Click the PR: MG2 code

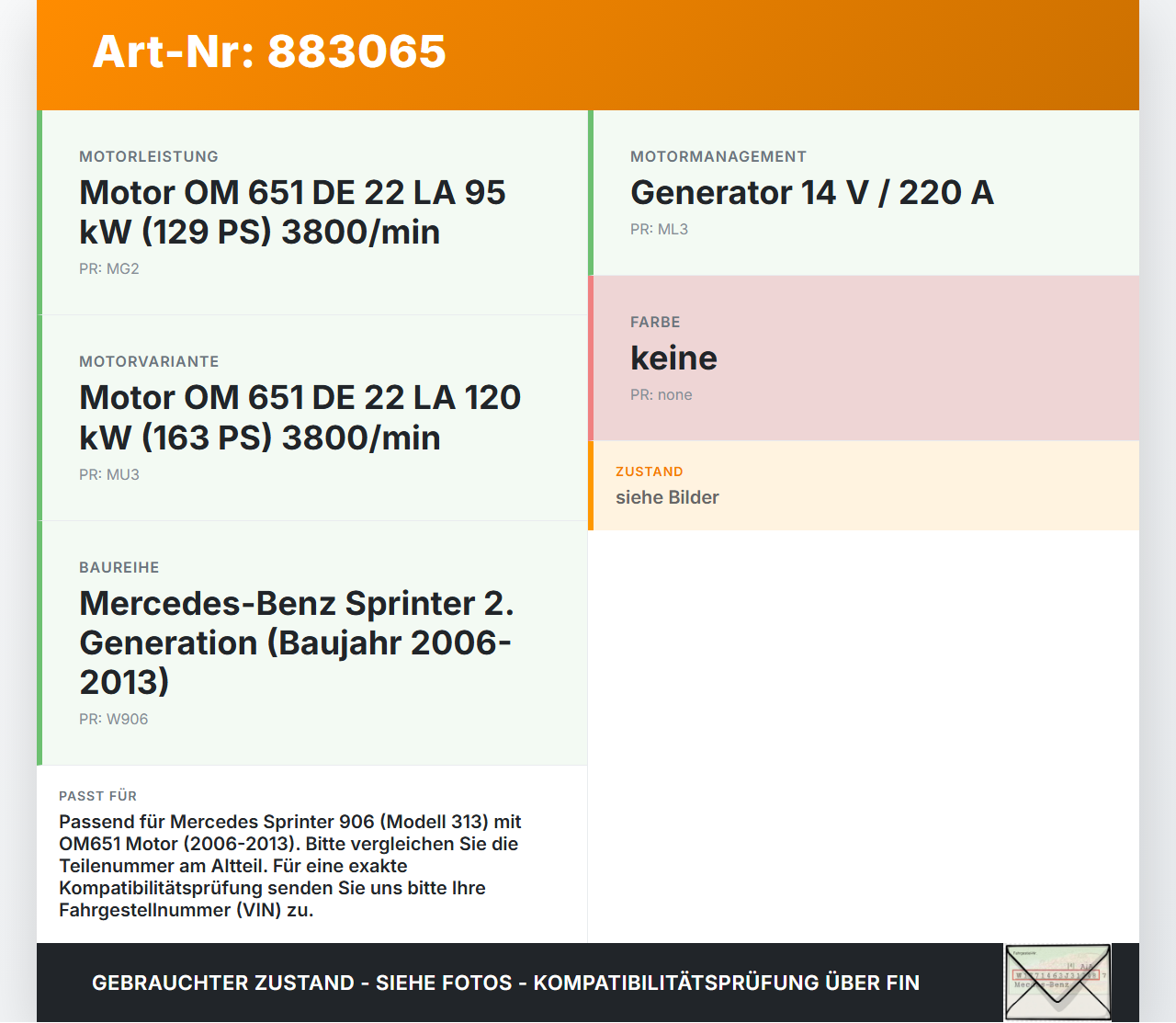coord(109,268)
